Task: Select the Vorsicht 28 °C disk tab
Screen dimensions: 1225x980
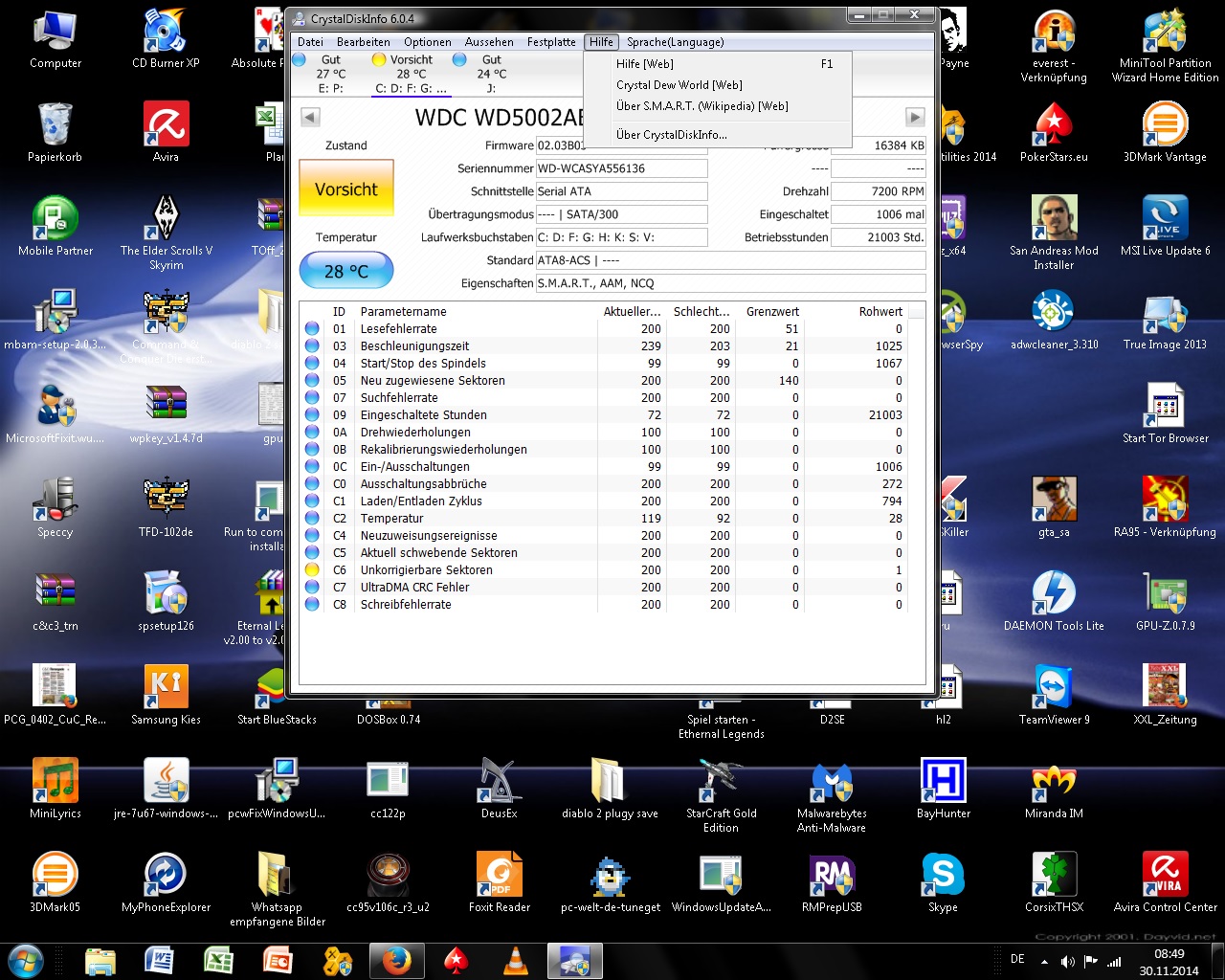Action: click(410, 74)
